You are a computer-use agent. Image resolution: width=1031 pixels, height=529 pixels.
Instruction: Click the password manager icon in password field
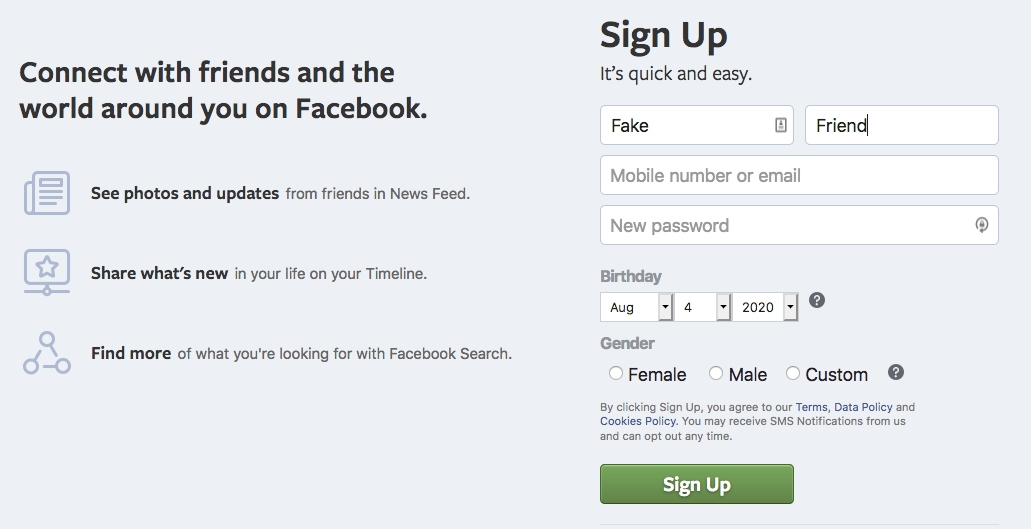coord(982,225)
